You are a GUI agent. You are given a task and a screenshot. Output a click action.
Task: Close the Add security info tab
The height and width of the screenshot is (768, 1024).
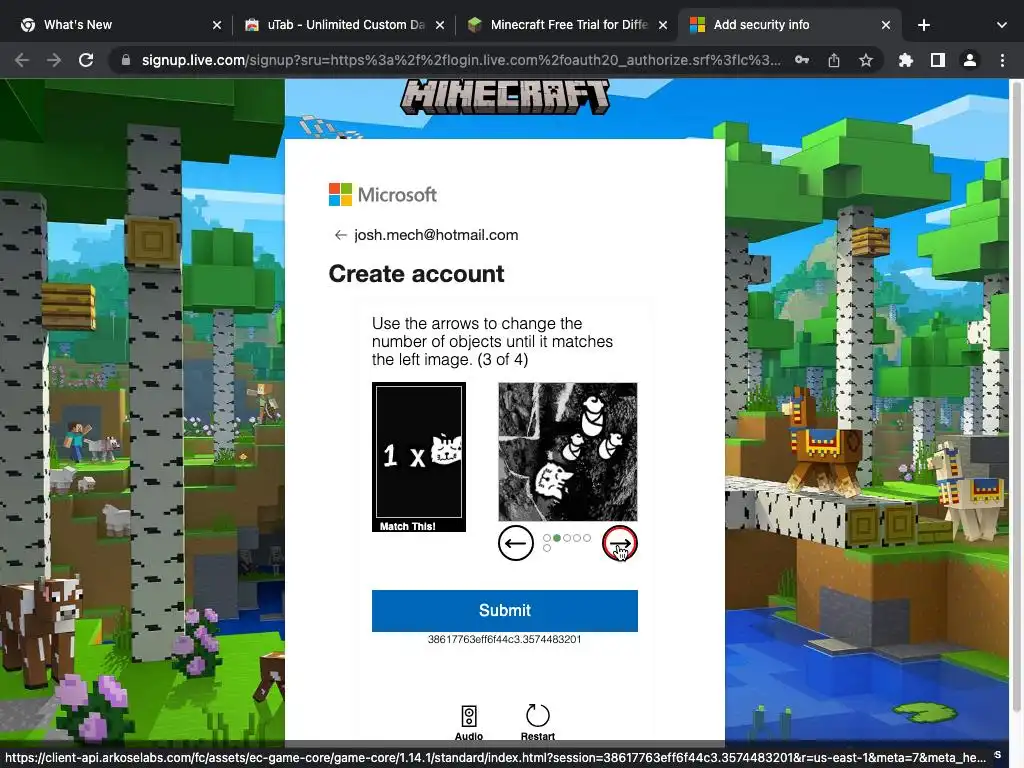[886, 25]
